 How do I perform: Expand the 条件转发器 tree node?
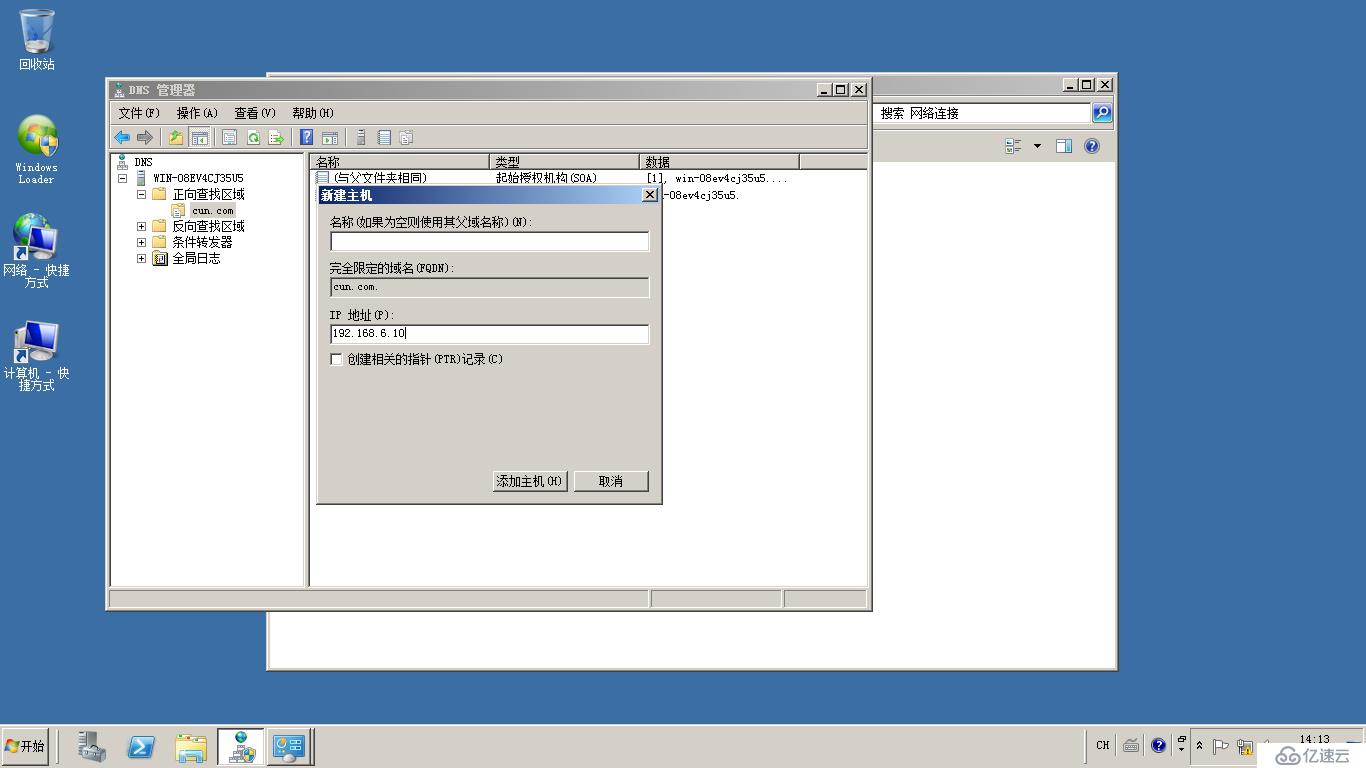click(x=141, y=242)
